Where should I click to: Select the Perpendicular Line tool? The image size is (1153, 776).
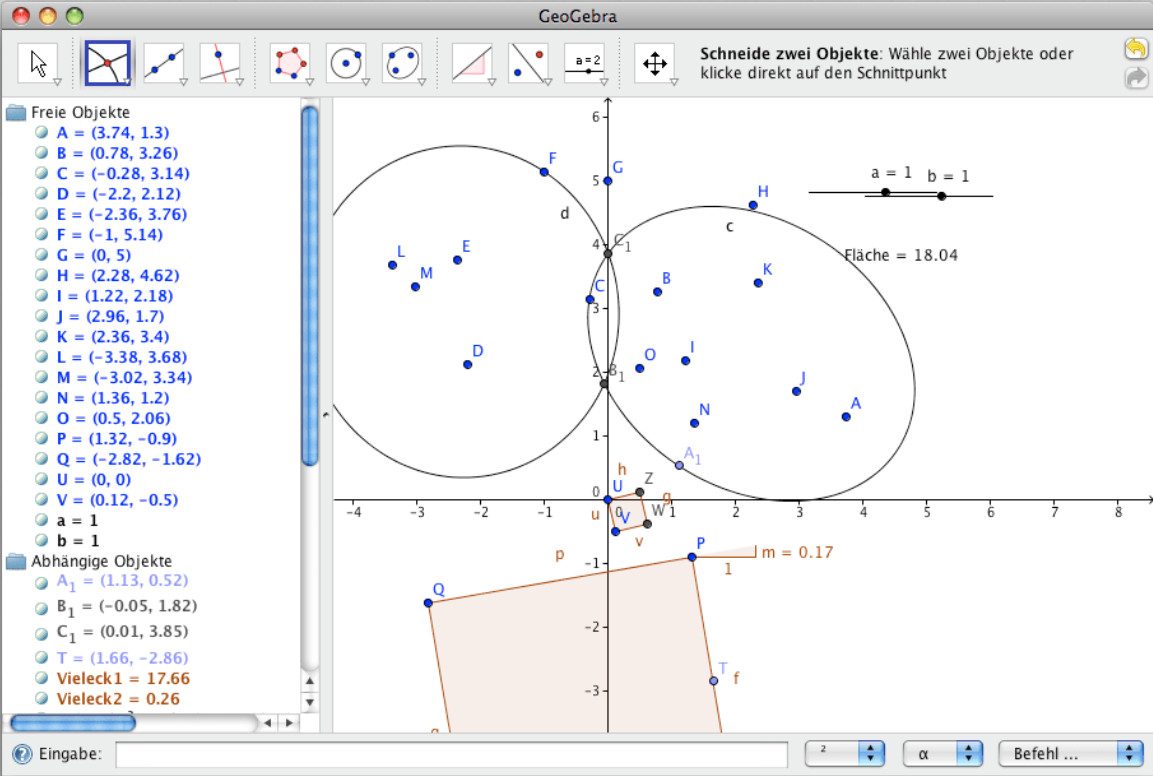(219, 61)
